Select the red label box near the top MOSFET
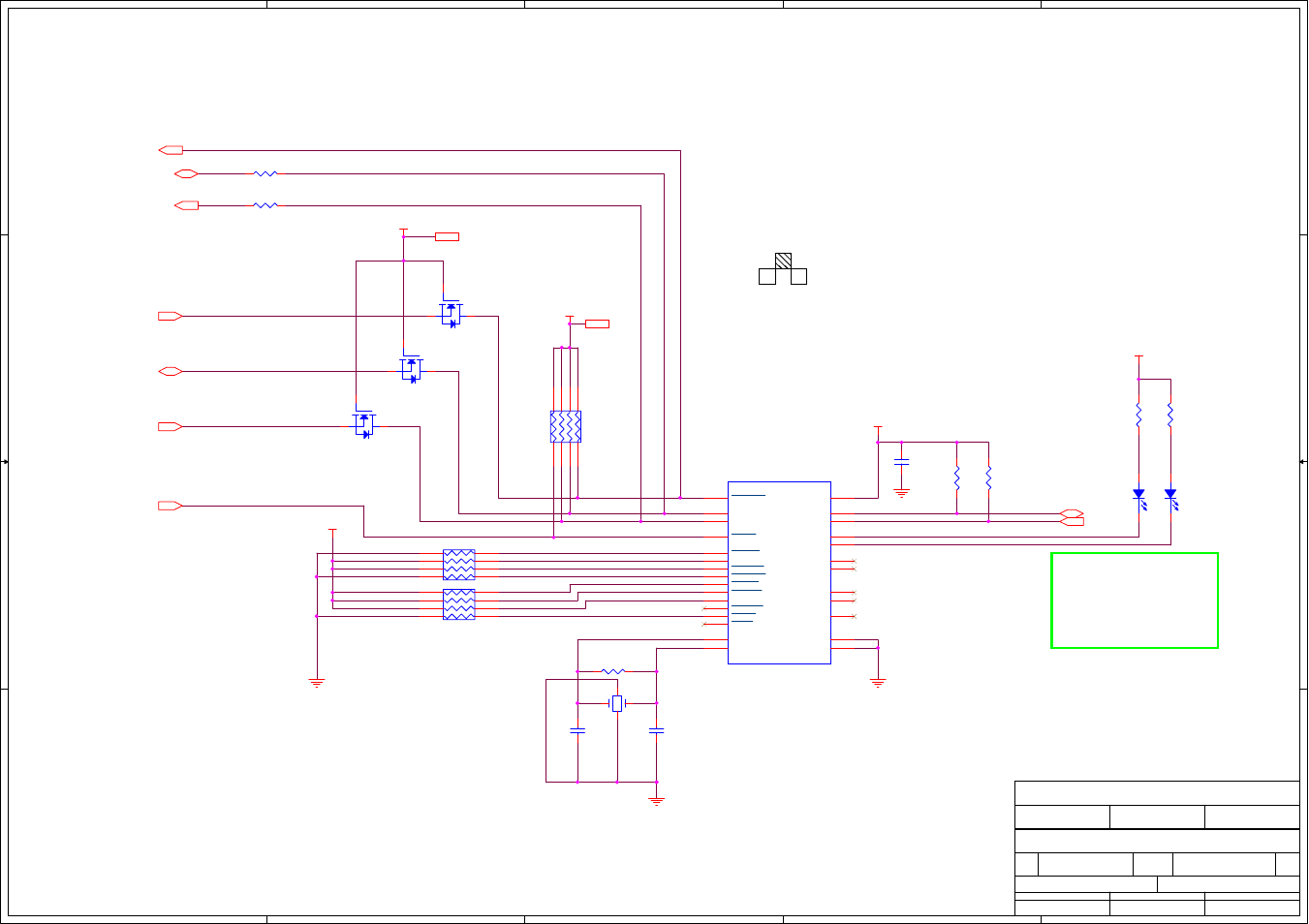 [x=447, y=236]
